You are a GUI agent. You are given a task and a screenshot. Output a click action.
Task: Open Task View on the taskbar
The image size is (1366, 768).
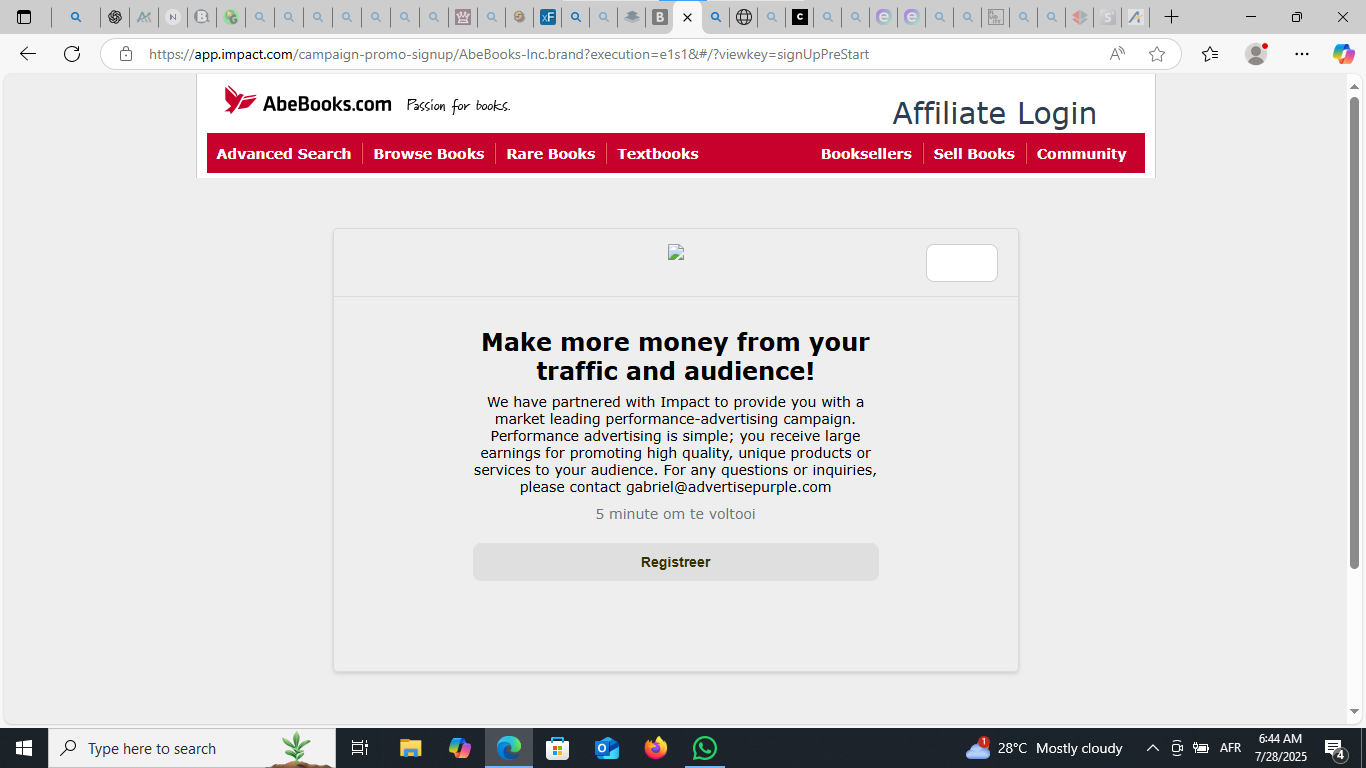point(360,748)
